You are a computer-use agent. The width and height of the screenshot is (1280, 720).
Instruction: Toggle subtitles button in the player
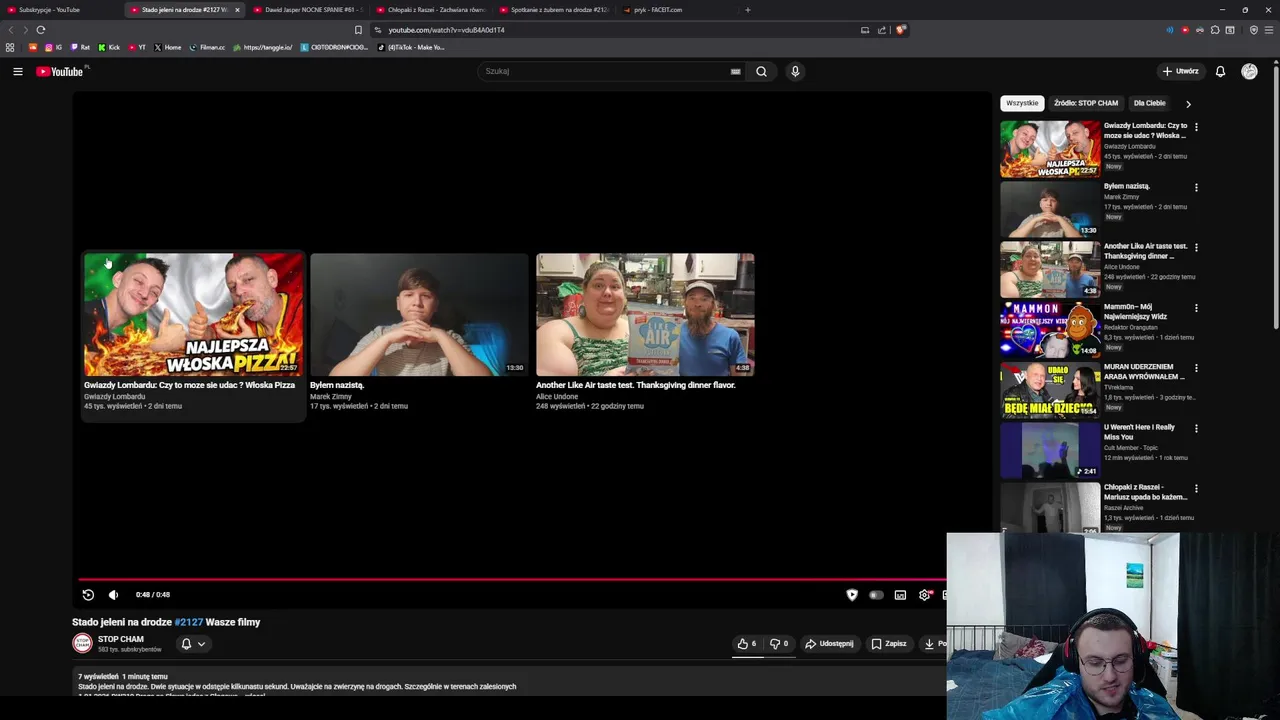pyautogui.click(x=900, y=595)
